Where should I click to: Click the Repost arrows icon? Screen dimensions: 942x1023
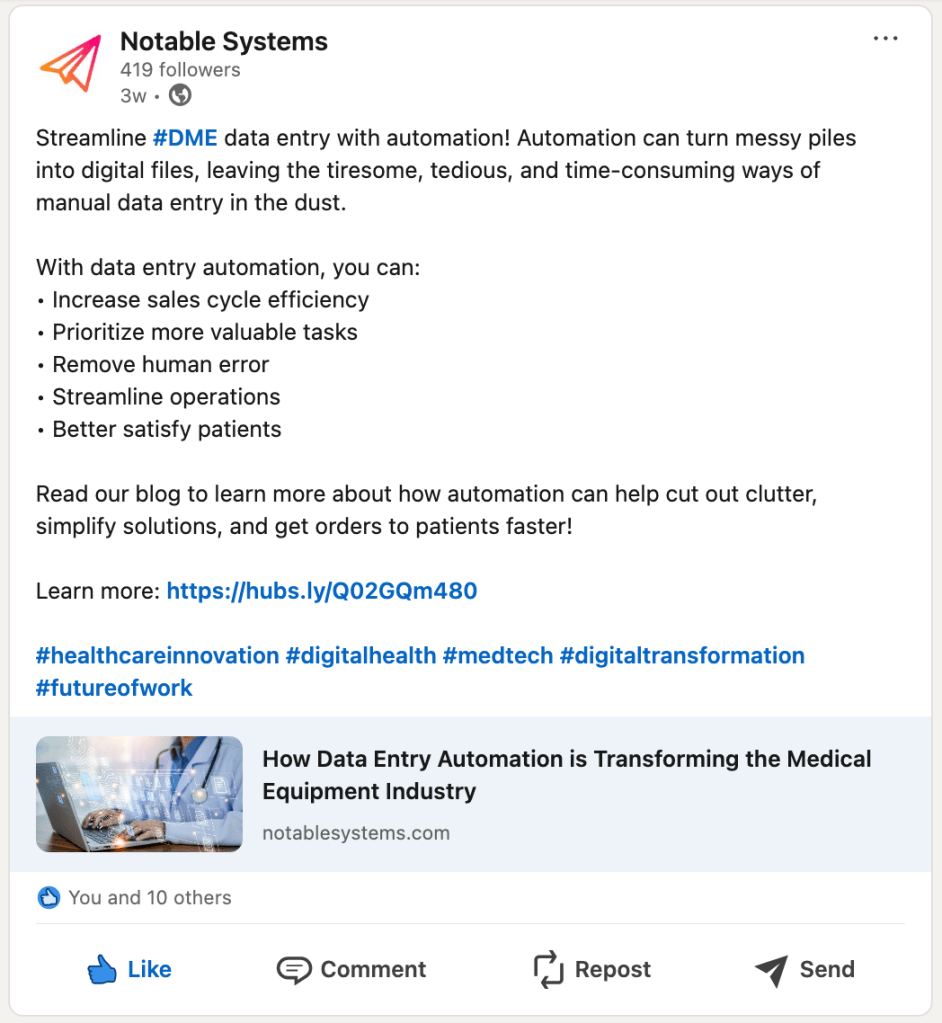coord(549,969)
